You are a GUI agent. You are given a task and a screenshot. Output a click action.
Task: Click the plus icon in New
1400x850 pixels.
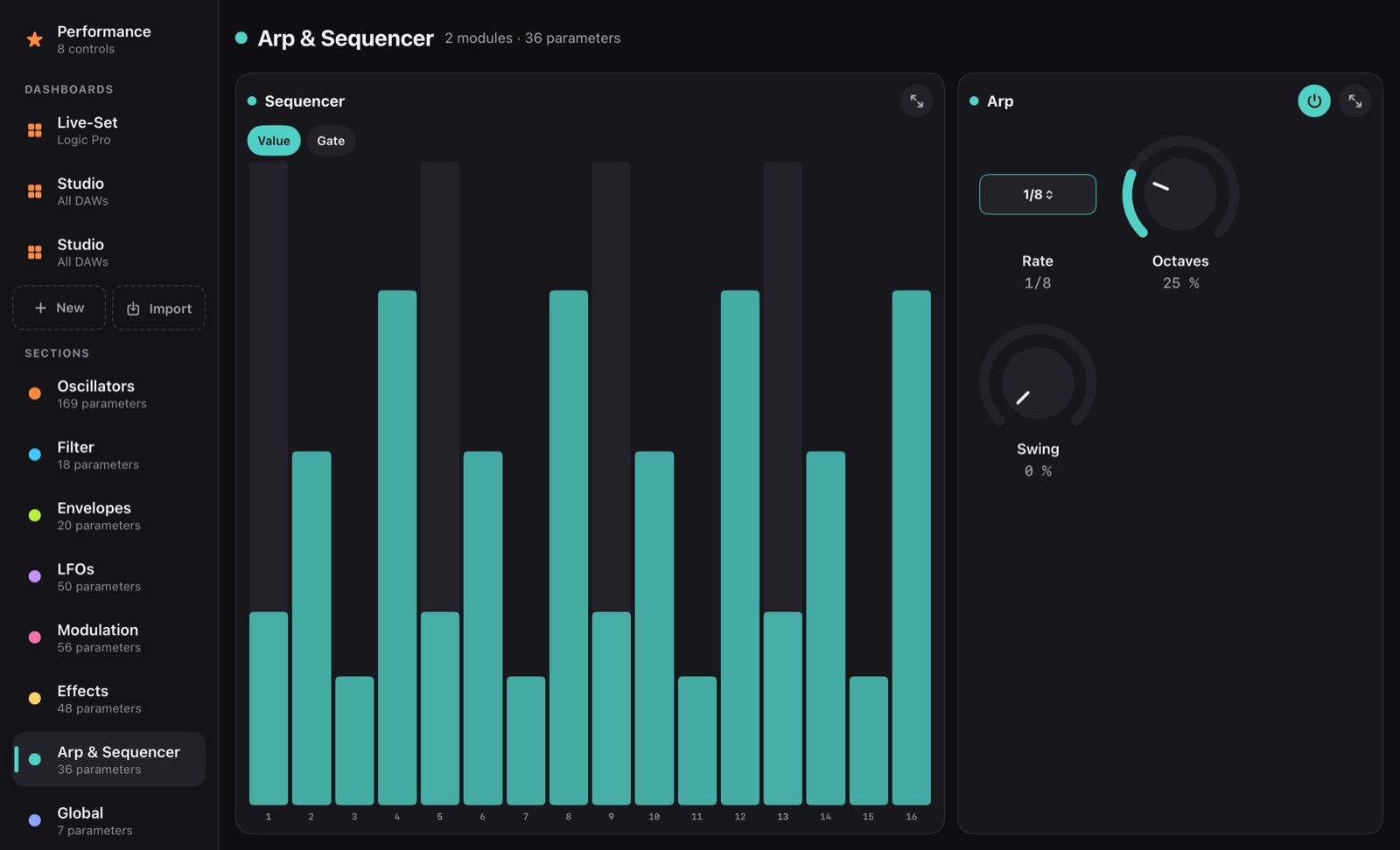pos(40,308)
